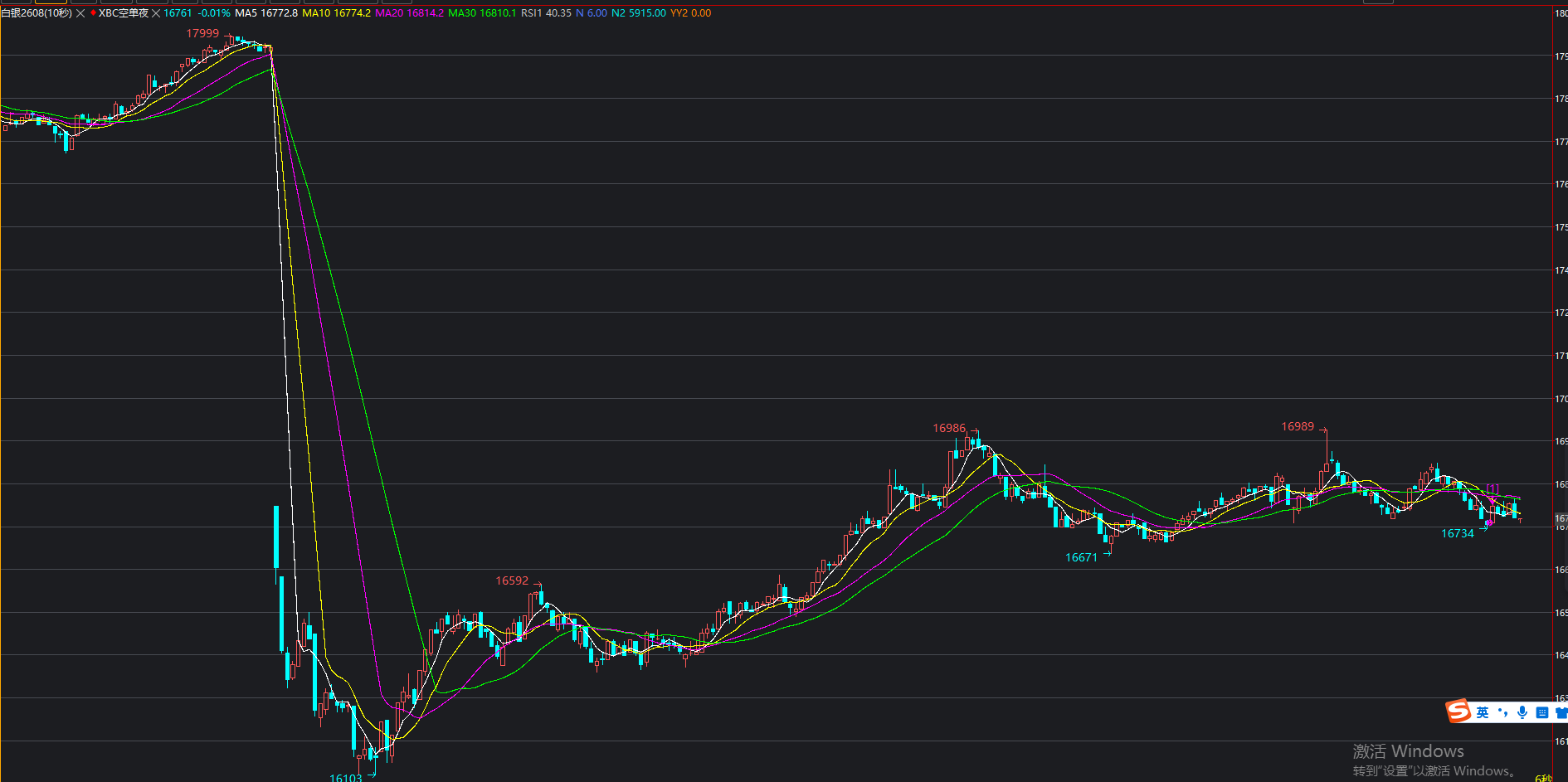Click the 17999 high price marker
This screenshot has width=1568, height=782.
(x=202, y=33)
